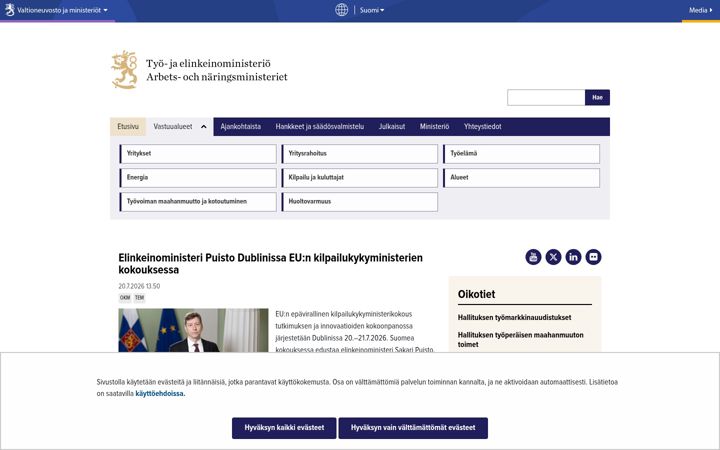Click the Oikotiet heading
The width and height of the screenshot is (720, 450).
(476, 294)
